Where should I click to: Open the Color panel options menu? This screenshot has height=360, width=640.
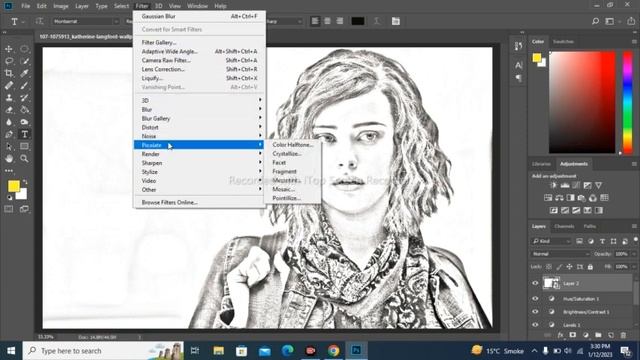(634, 42)
